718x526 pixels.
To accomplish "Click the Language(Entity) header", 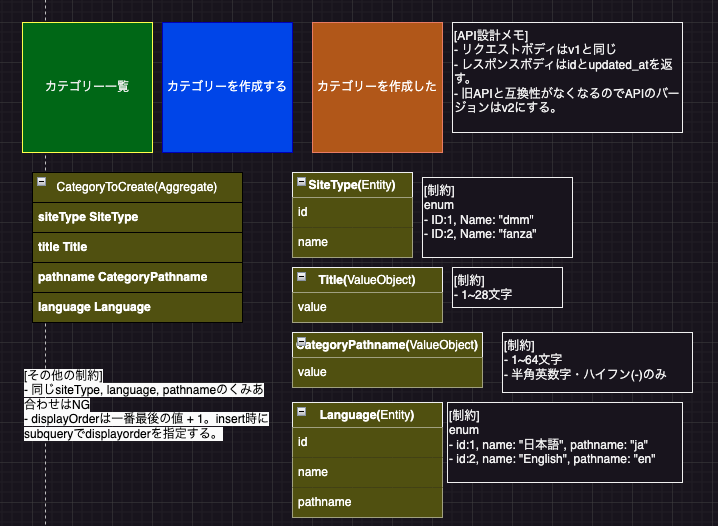I will 367,415.
